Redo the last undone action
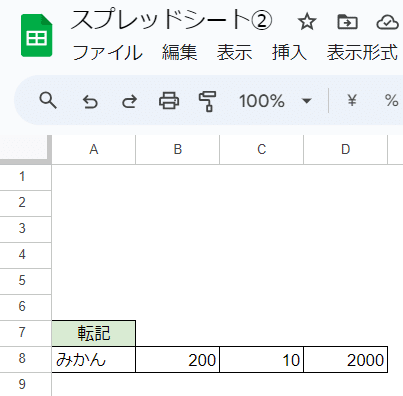 tap(129, 101)
